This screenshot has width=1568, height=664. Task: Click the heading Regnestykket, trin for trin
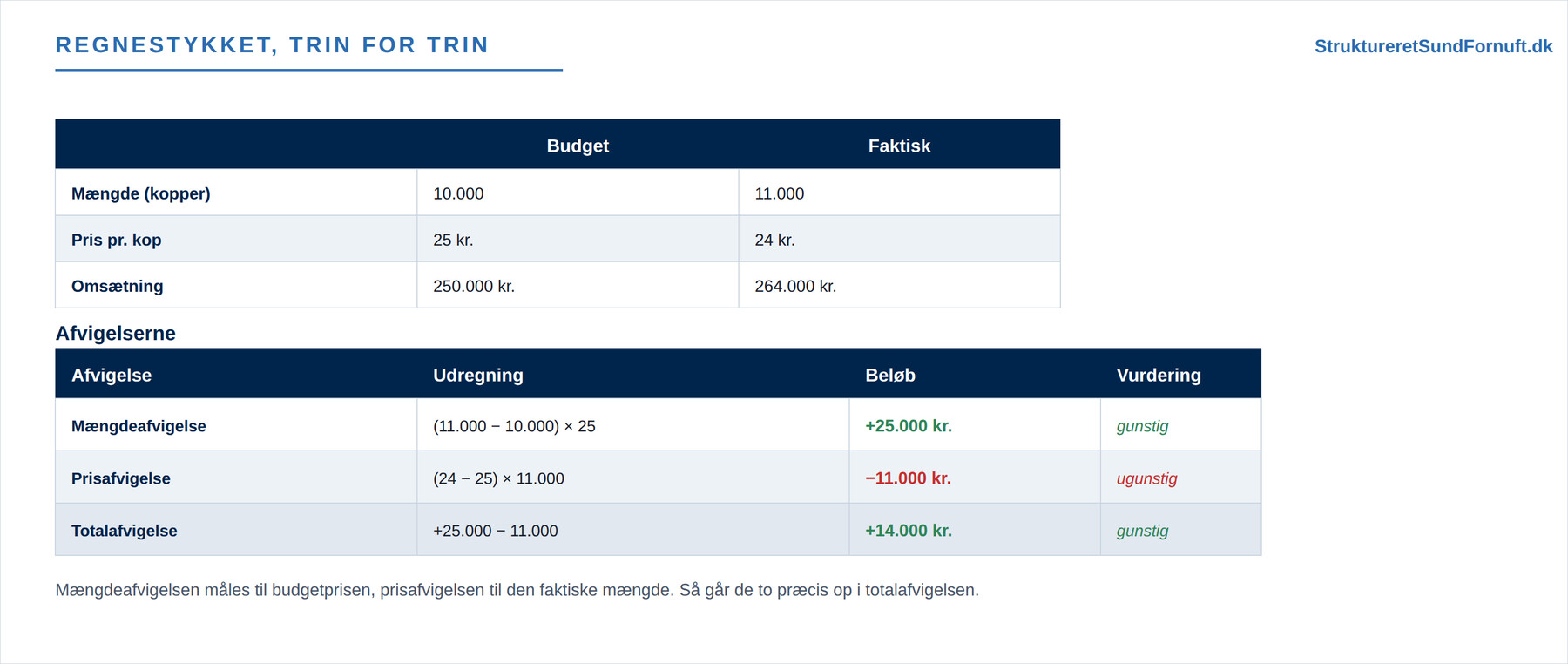click(272, 45)
